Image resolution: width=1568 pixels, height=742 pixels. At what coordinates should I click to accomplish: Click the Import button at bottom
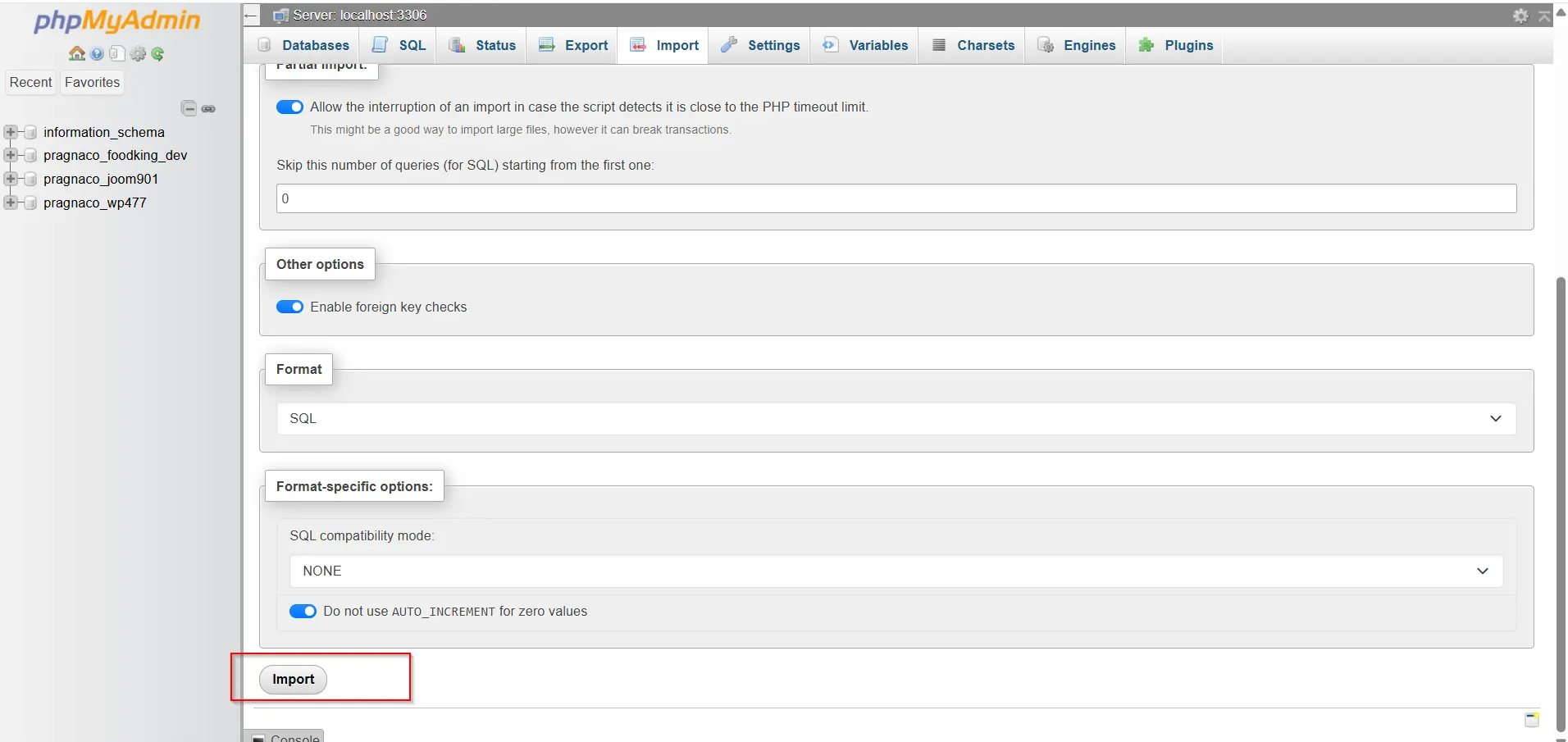[293, 680]
